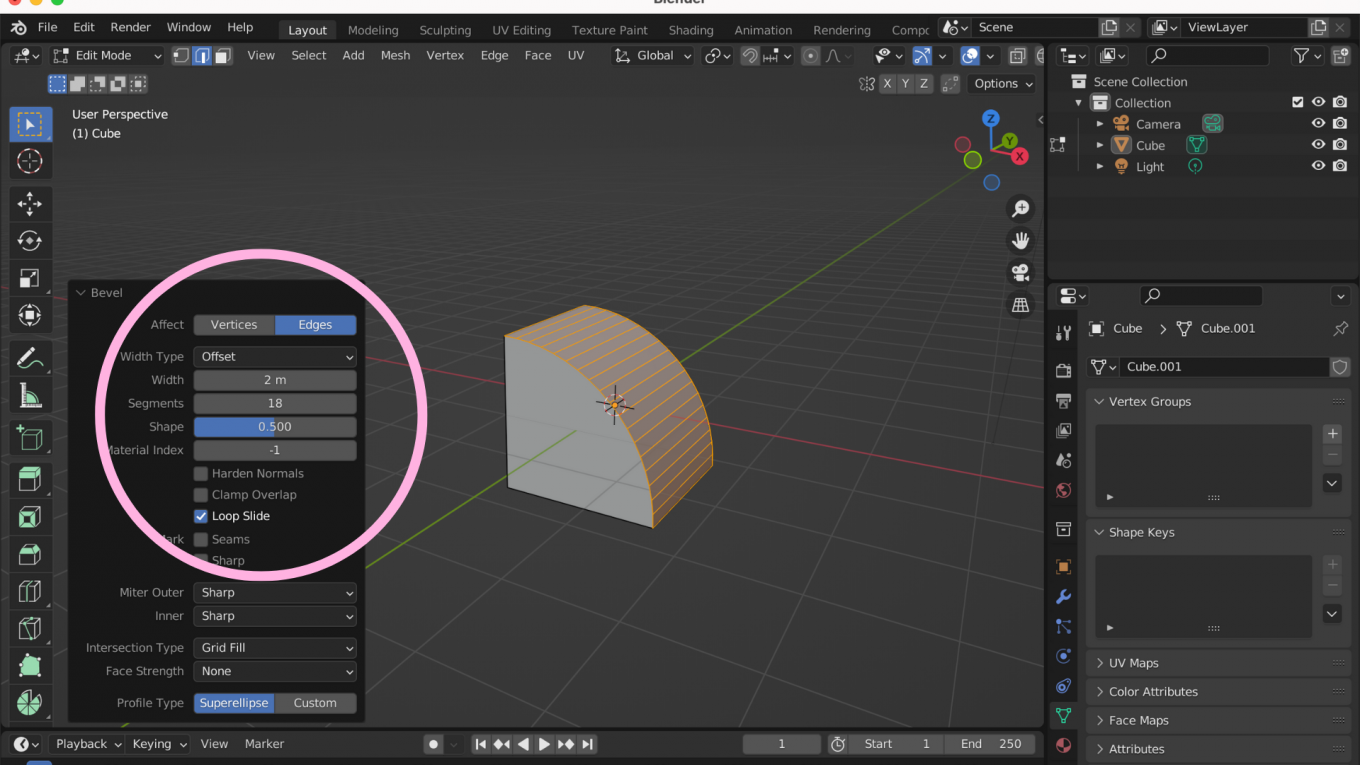Activate the Annotate tool
The image size is (1360, 765).
pyautogui.click(x=30, y=357)
